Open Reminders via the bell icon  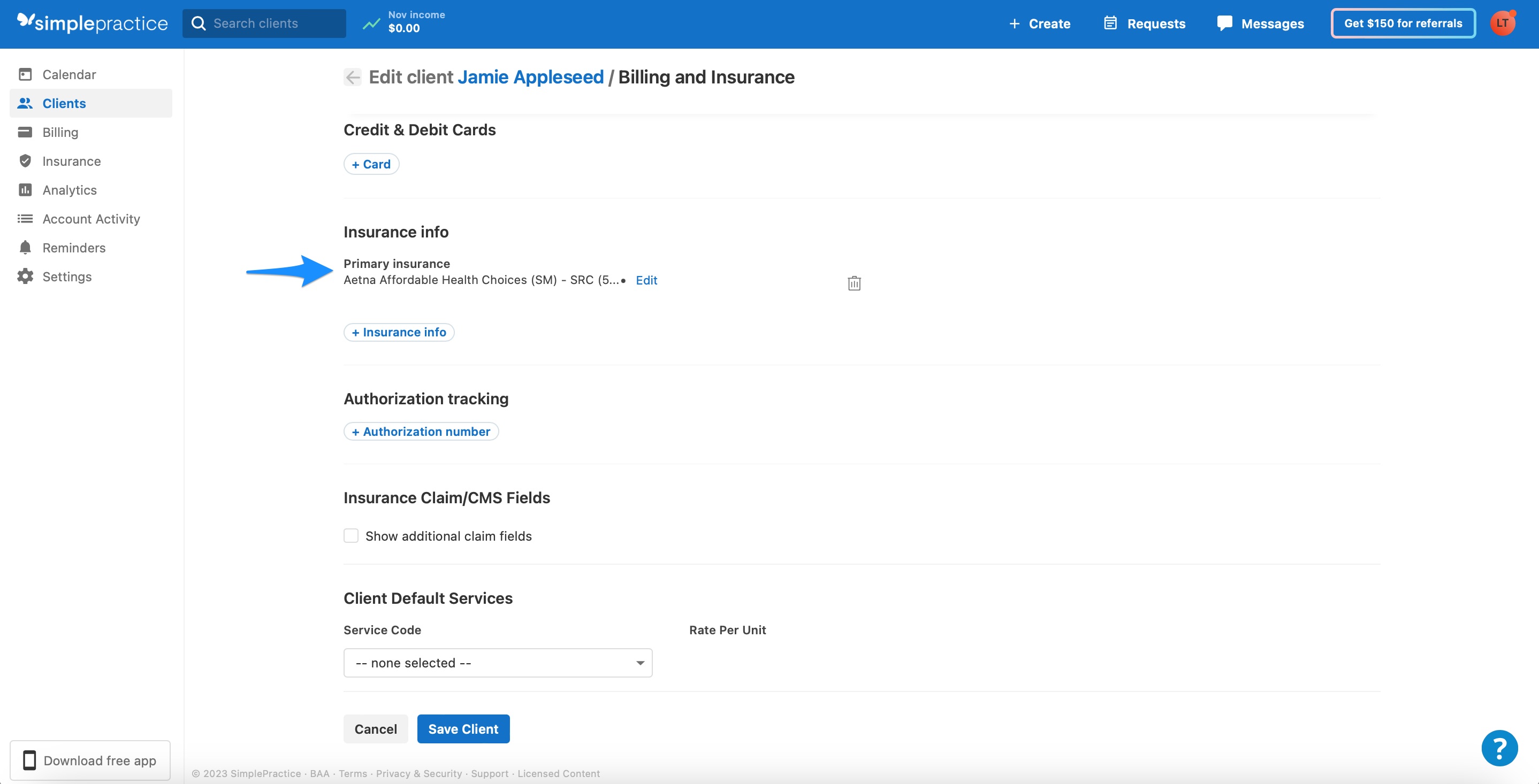25,247
